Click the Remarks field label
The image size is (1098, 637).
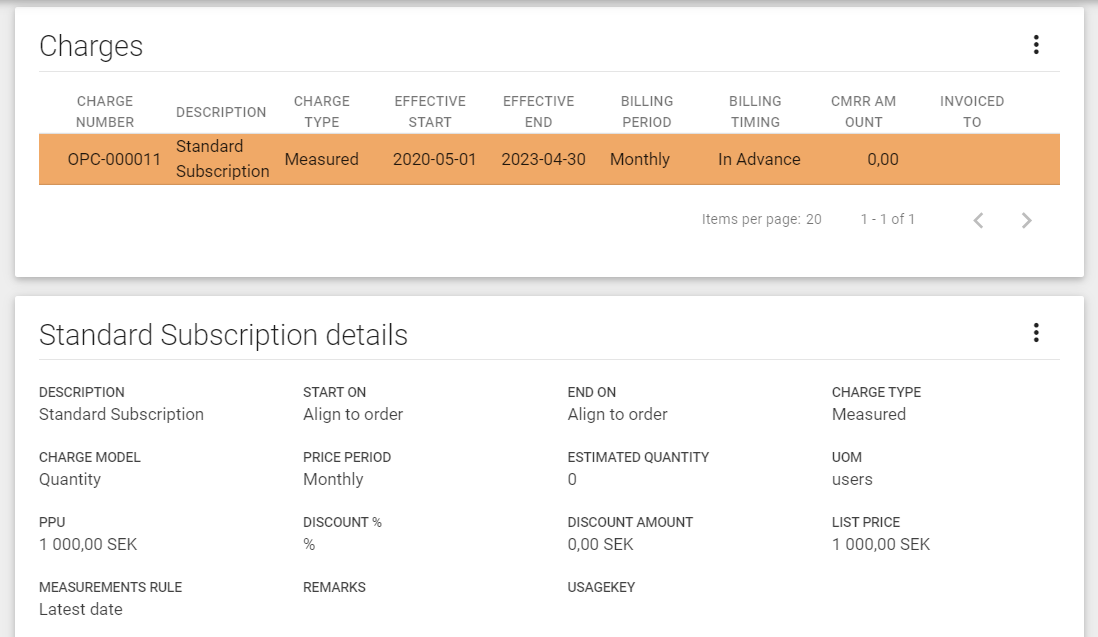(x=334, y=587)
